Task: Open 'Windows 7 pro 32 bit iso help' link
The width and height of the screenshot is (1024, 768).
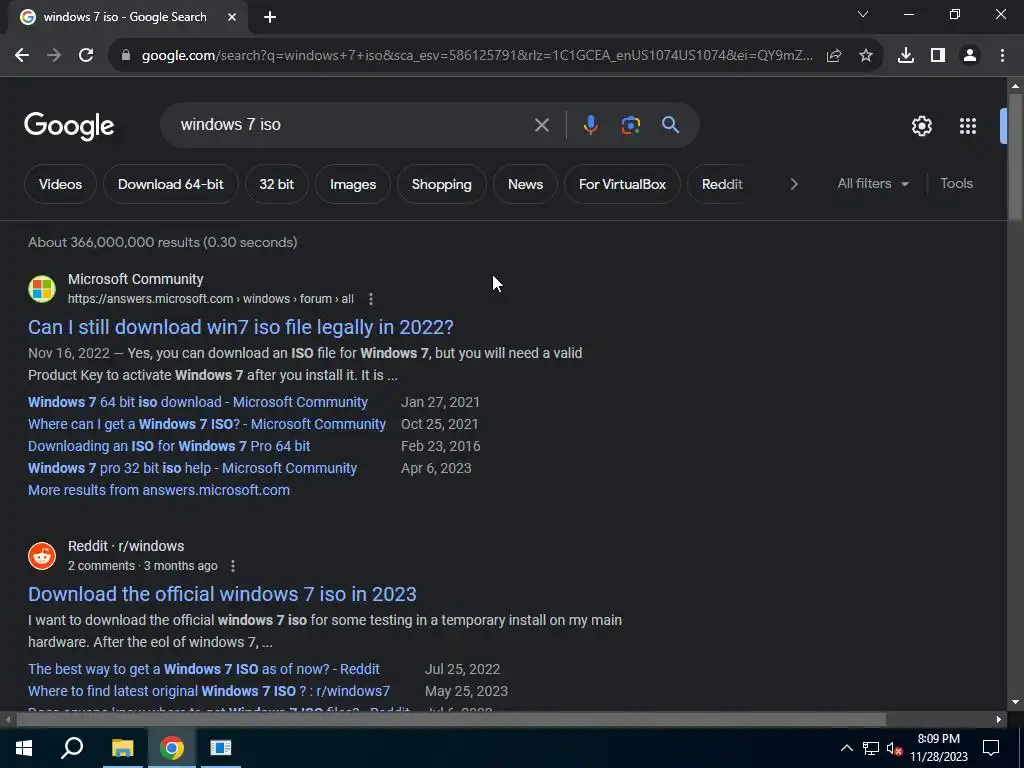Action: pyautogui.click(x=193, y=468)
